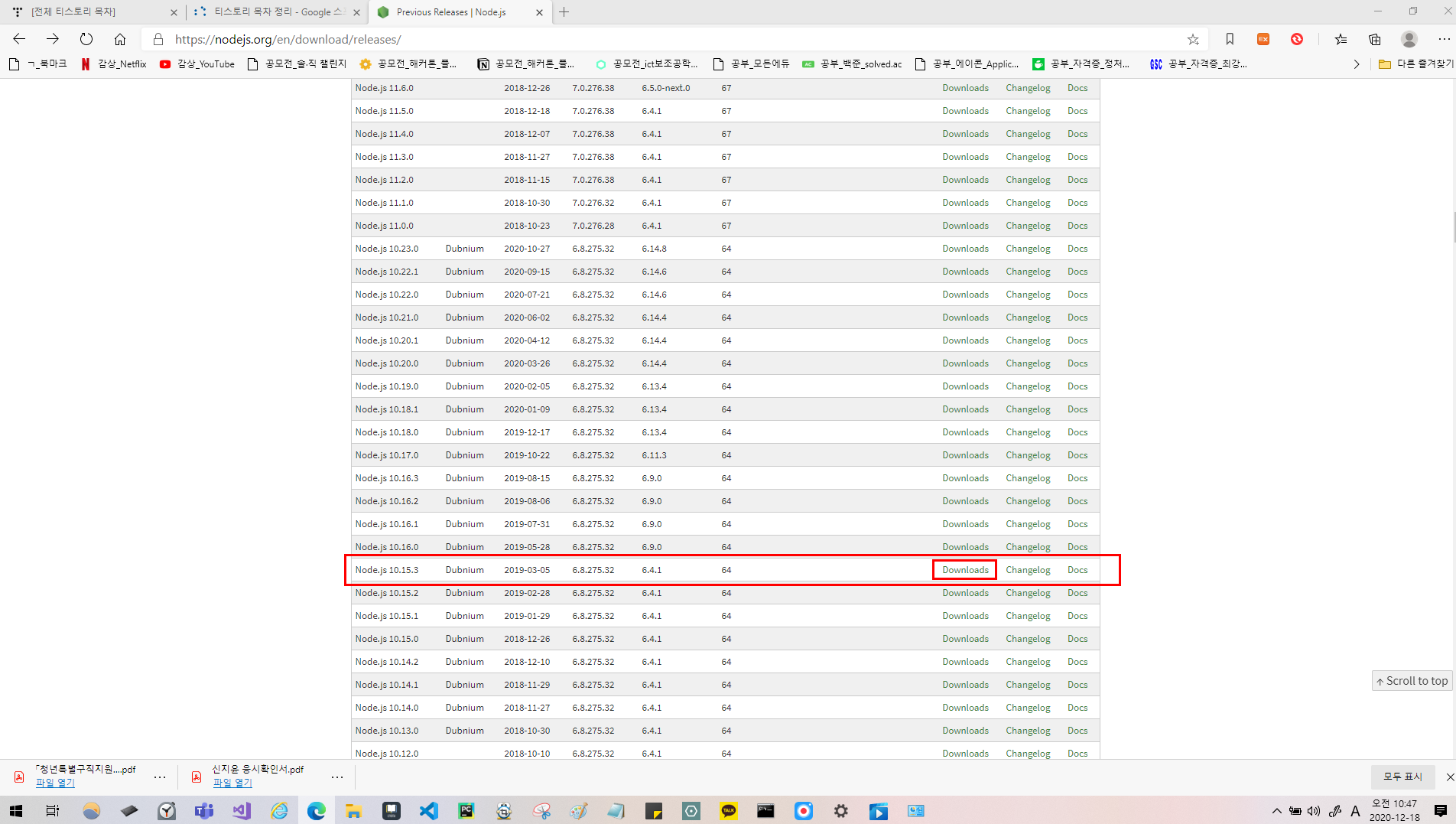Close the downloads bar with X

pos(1449,777)
